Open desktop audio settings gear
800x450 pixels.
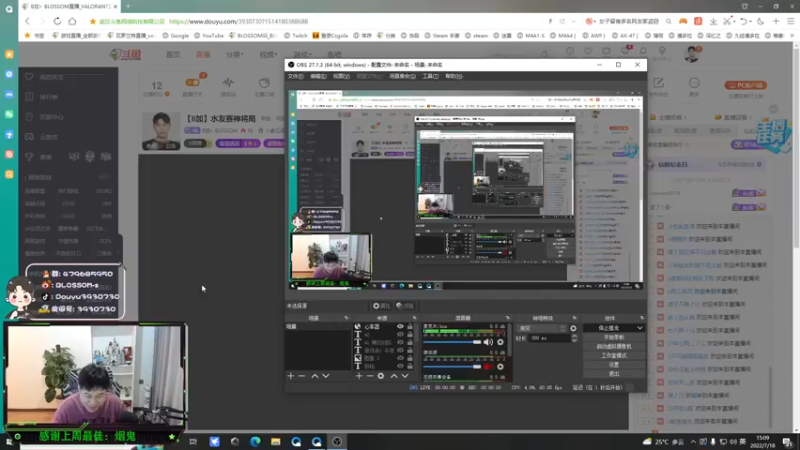coord(501,366)
